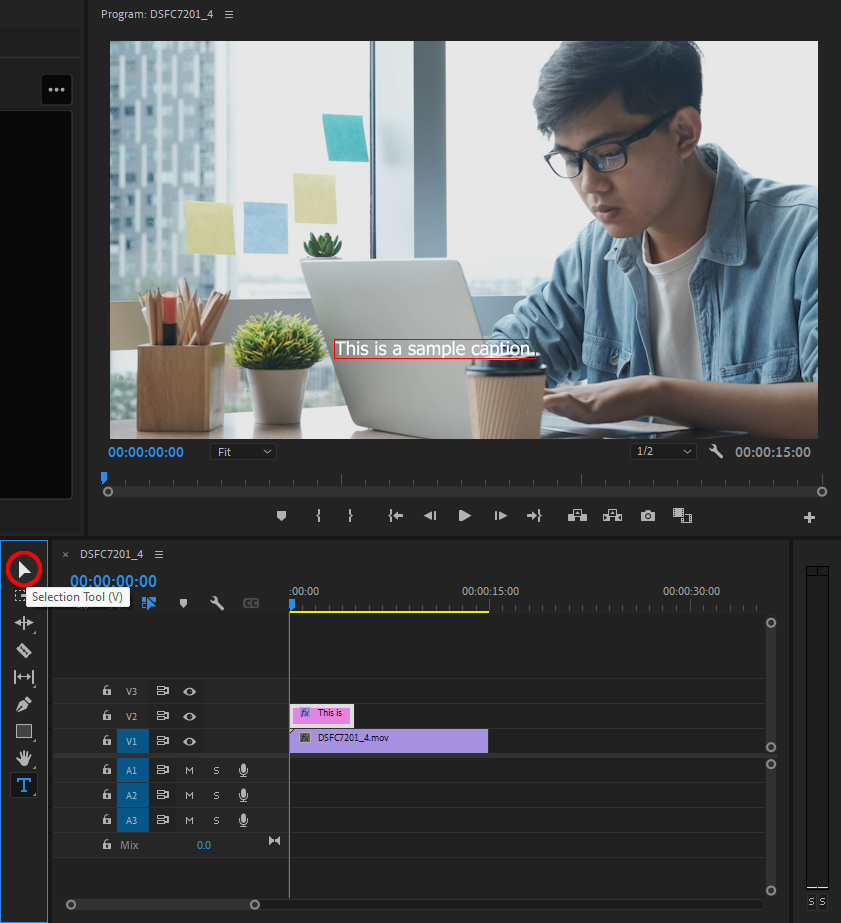Open the three-dot overflow button
The image size is (841, 923).
(x=56, y=90)
